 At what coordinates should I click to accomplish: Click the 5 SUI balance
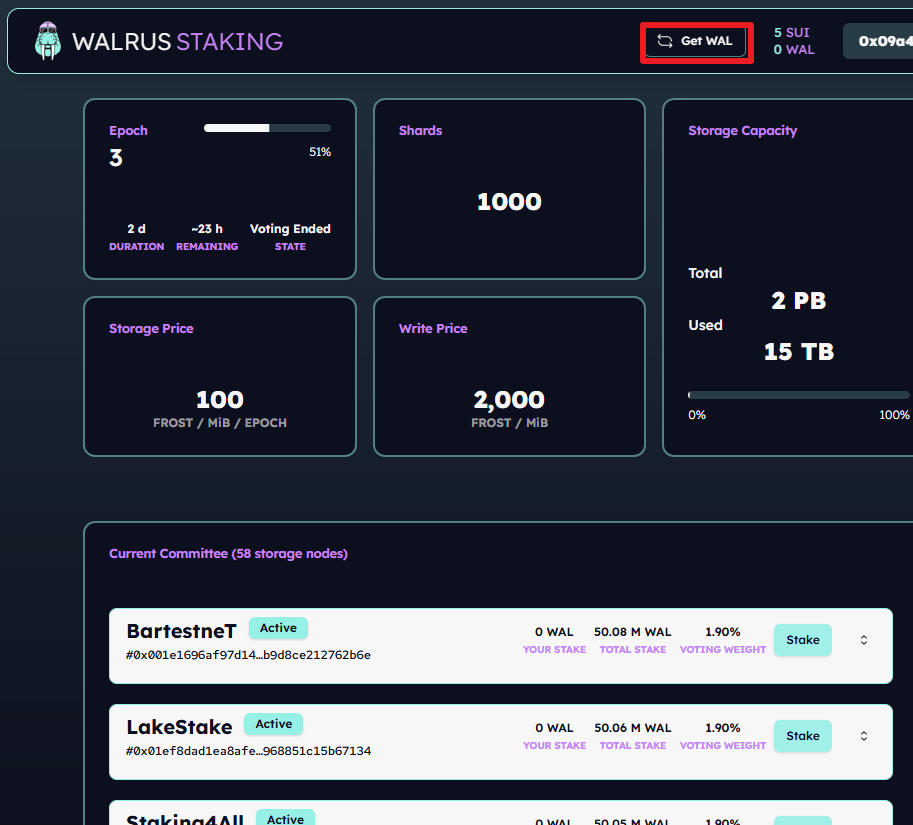(791, 33)
